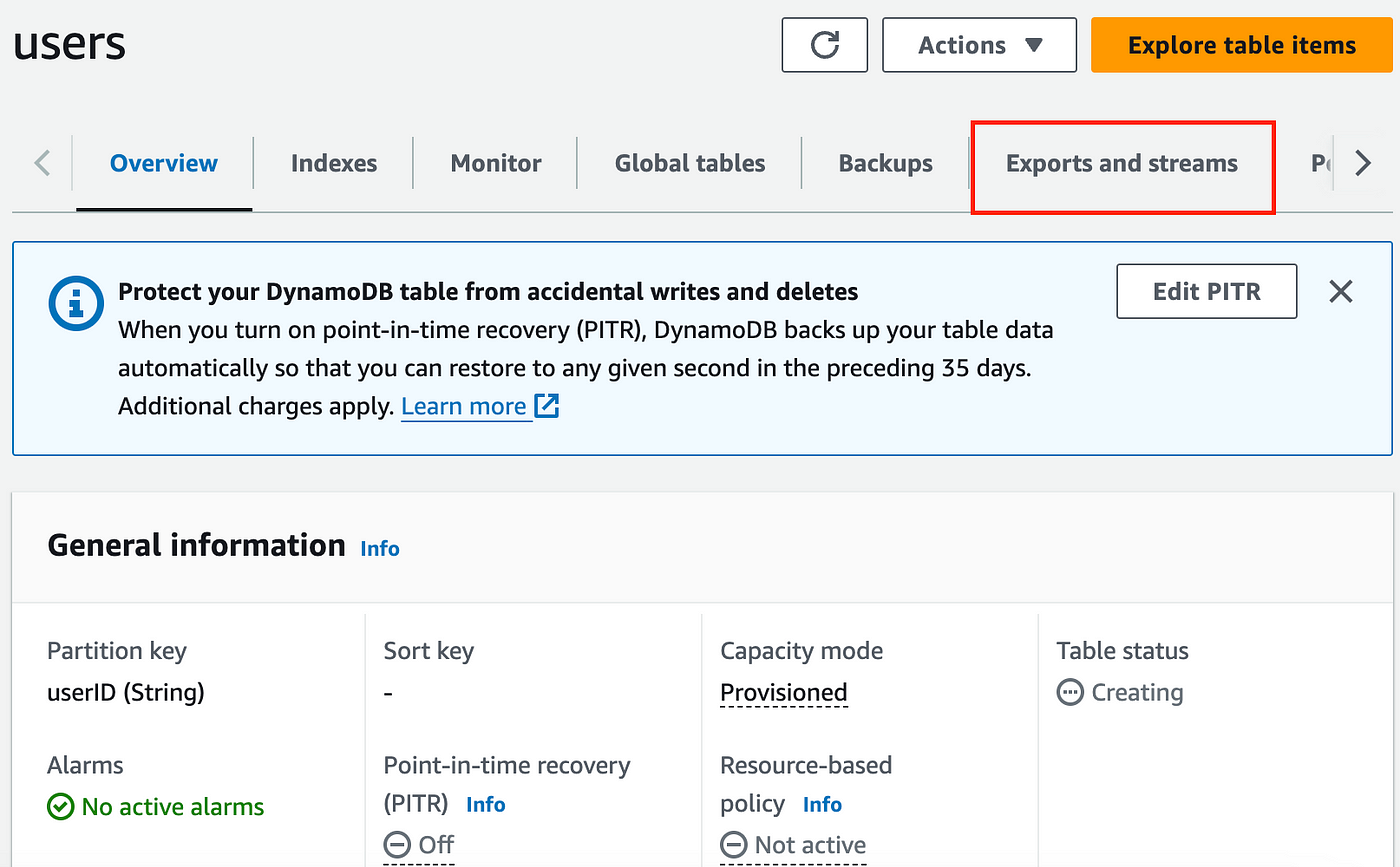Click Info next to General information
The height and width of the screenshot is (867, 1400).
point(379,548)
